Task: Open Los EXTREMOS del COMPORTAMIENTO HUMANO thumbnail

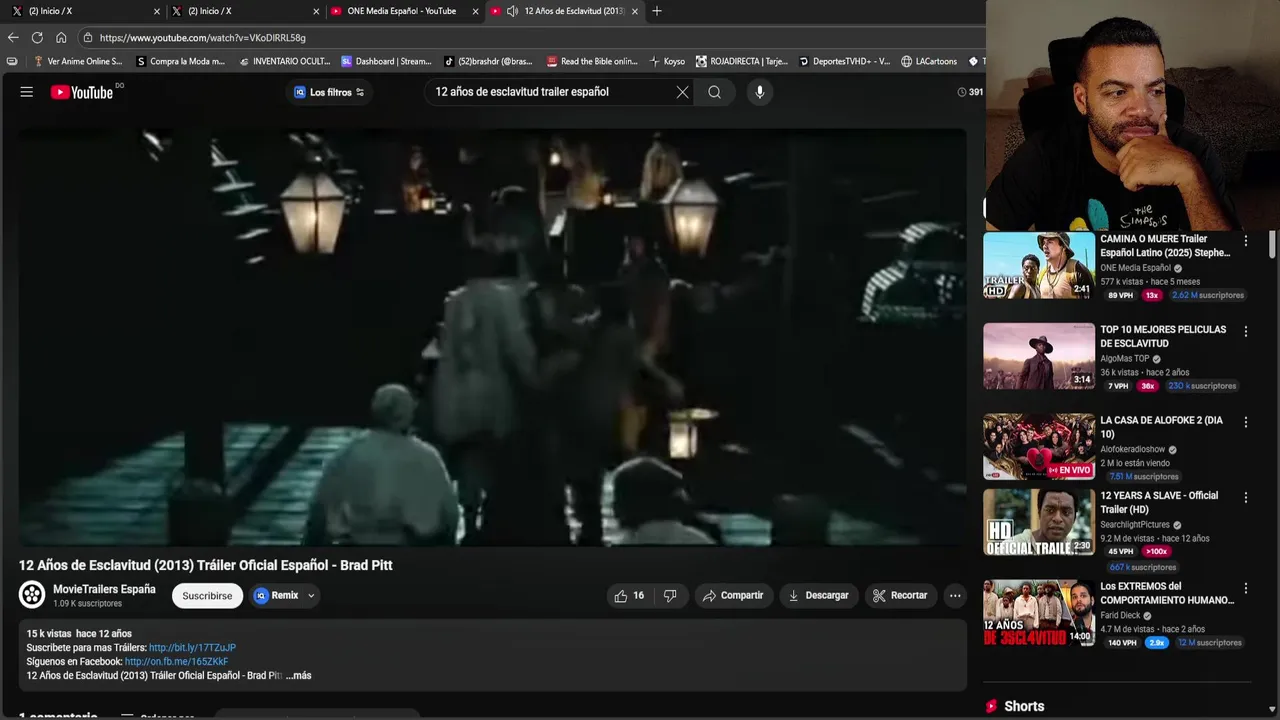Action: (1039, 613)
